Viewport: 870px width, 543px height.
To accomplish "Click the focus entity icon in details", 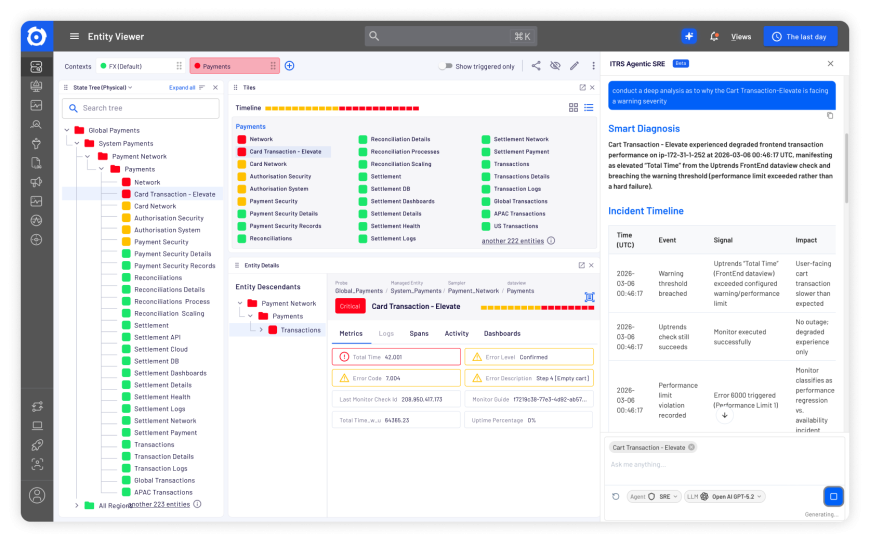I will [589, 297].
